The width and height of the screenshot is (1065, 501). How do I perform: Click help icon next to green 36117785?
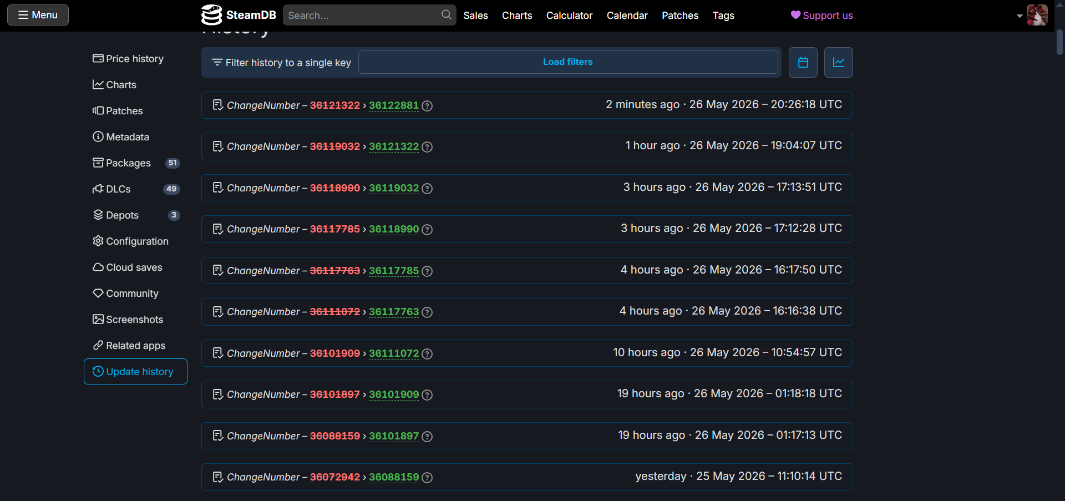(x=427, y=272)
